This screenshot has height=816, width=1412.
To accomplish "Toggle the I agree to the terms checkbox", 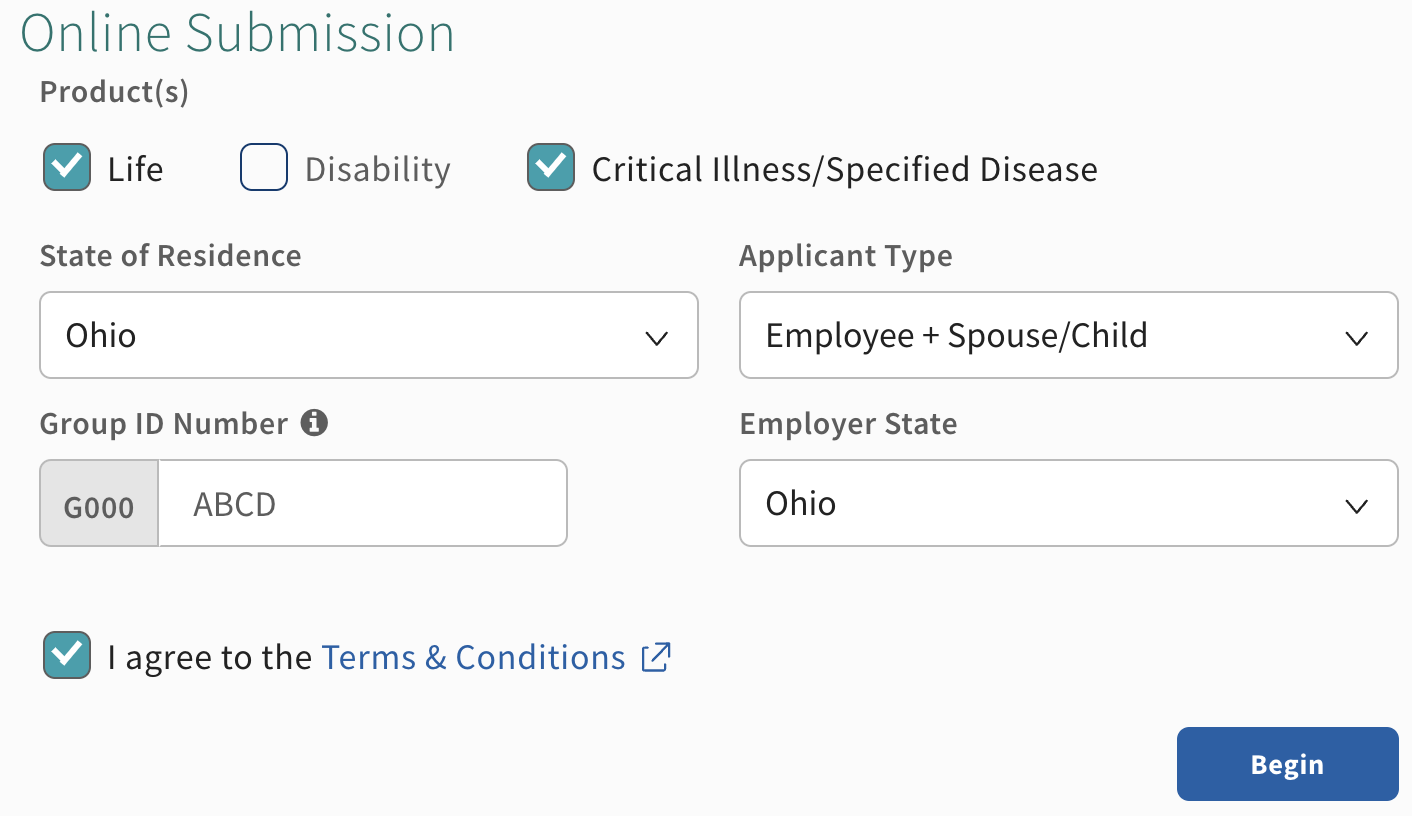I will point(67,655).
